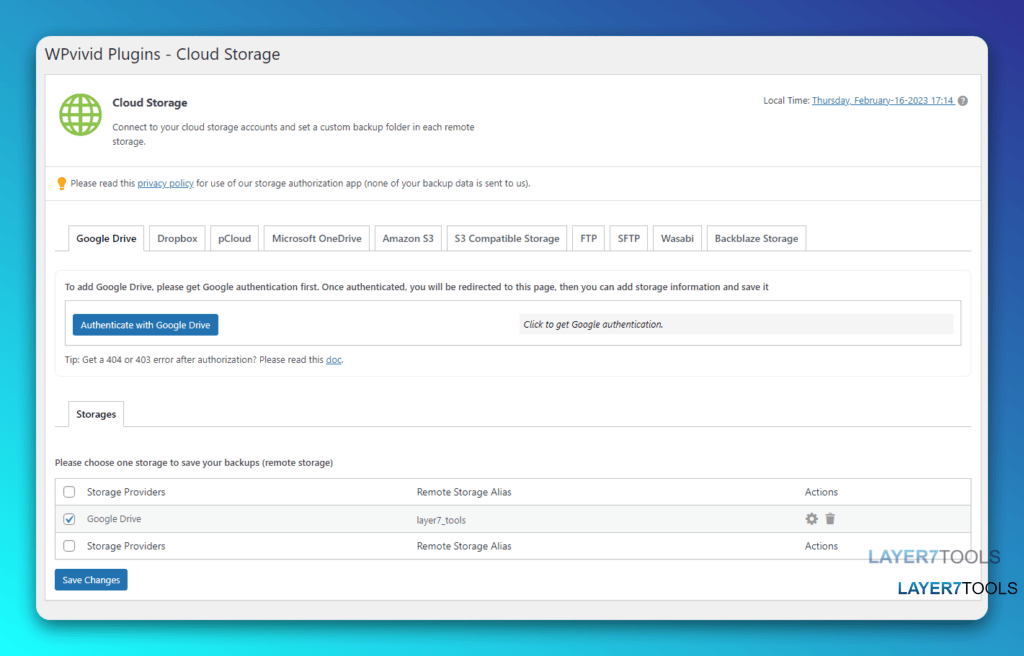Click the footer Remote Storage Alias label

coord(464,546)
